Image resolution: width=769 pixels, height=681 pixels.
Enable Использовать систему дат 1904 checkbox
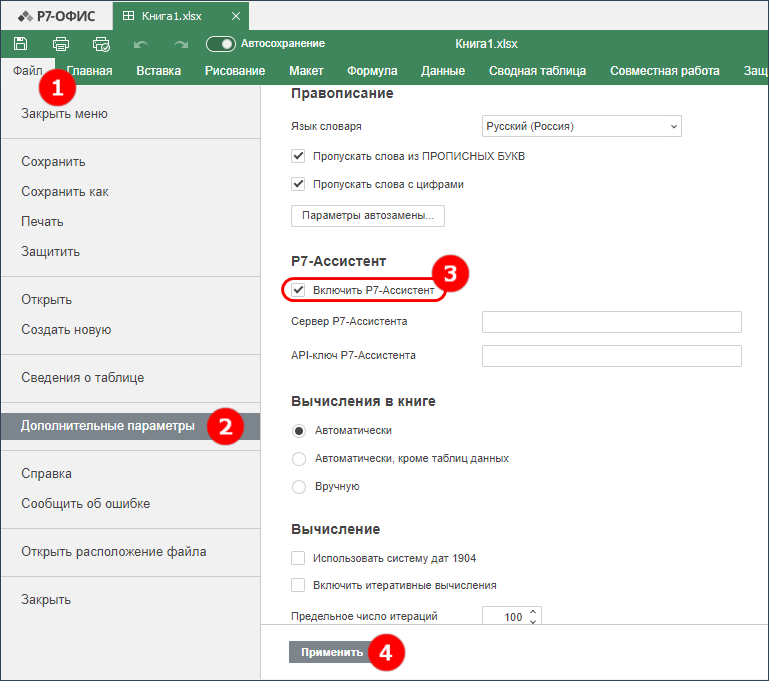(298, 558)
